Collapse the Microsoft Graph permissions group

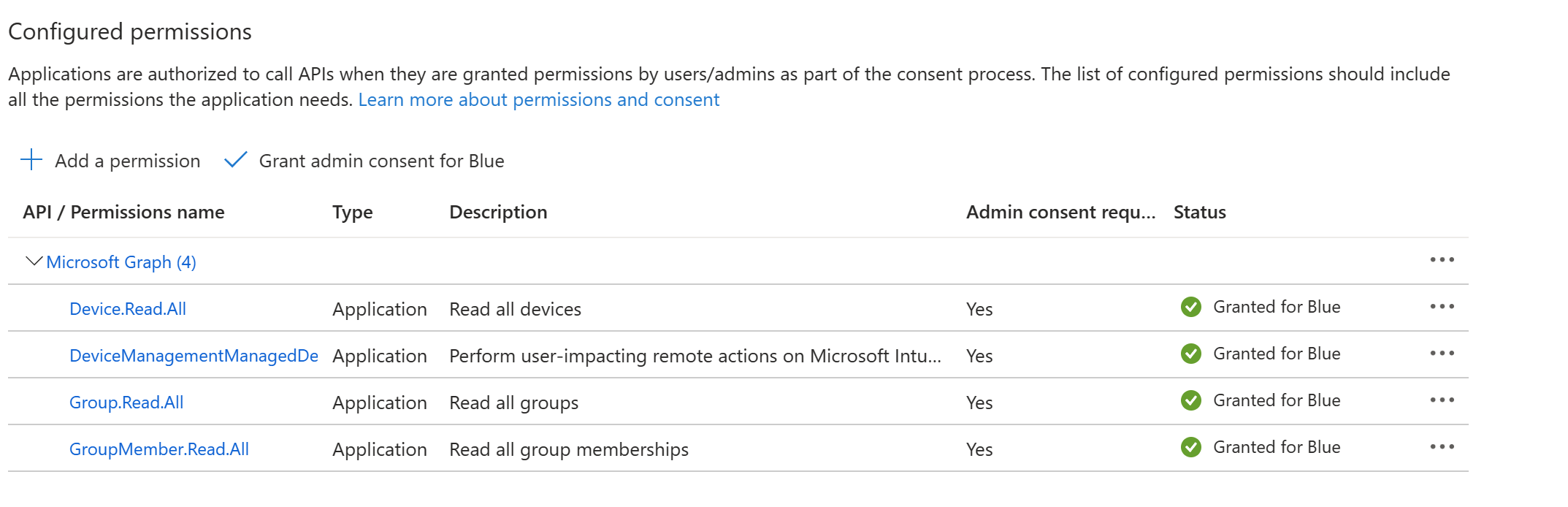(x=34, y=262)
